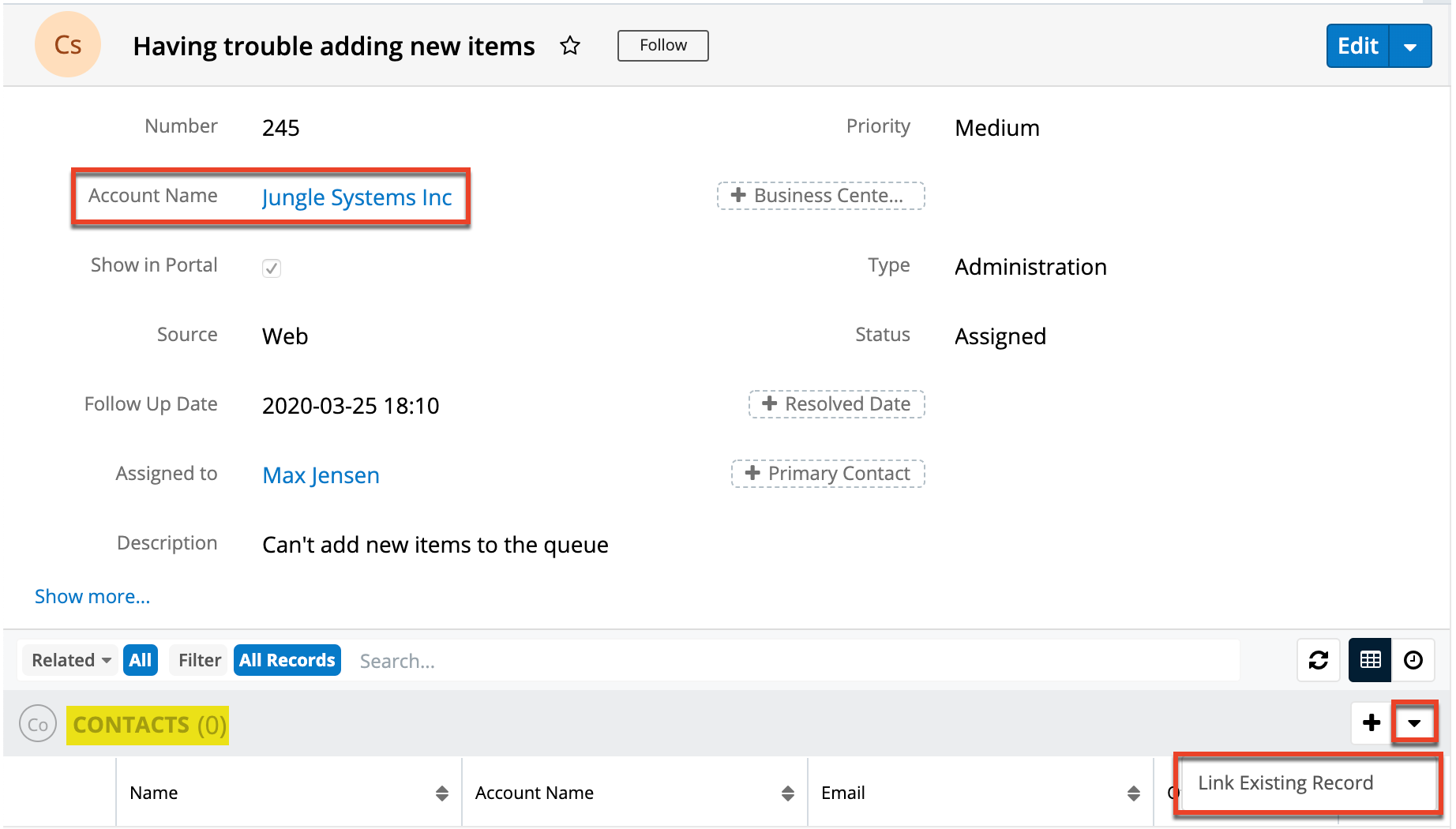Toggle the Contacts subpanel actions dropdown
The image size is (1456, 829).
click(x=1414, y=722)
